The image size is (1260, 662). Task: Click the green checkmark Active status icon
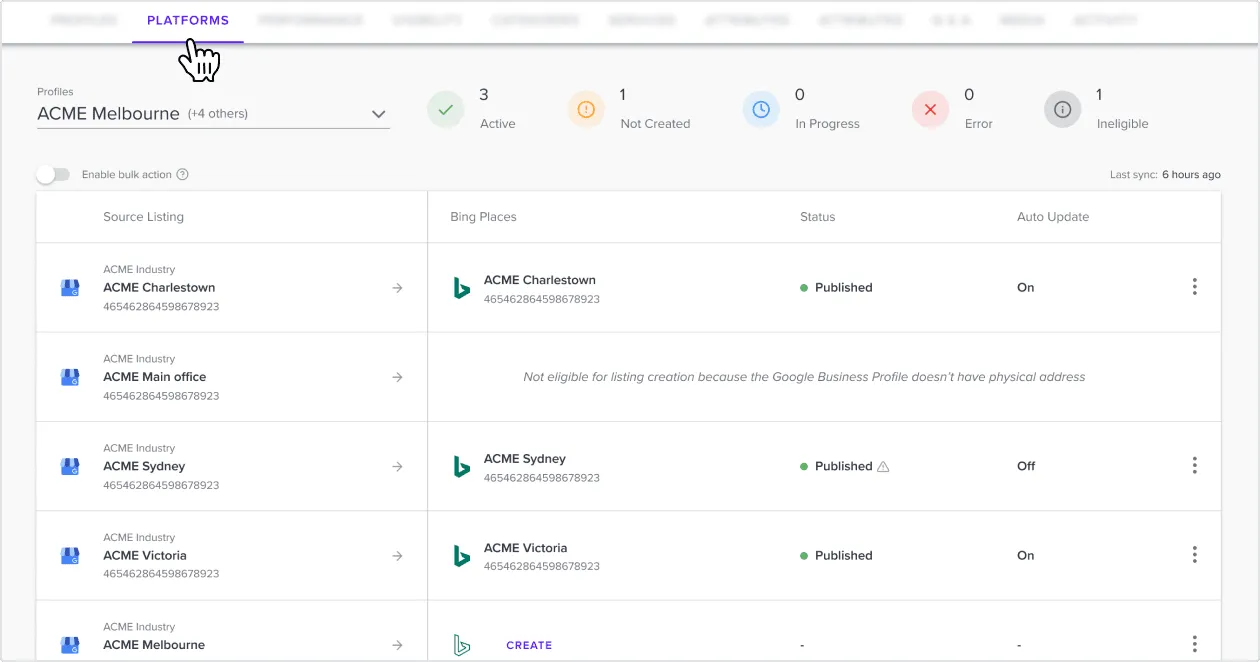click(446, 109)
